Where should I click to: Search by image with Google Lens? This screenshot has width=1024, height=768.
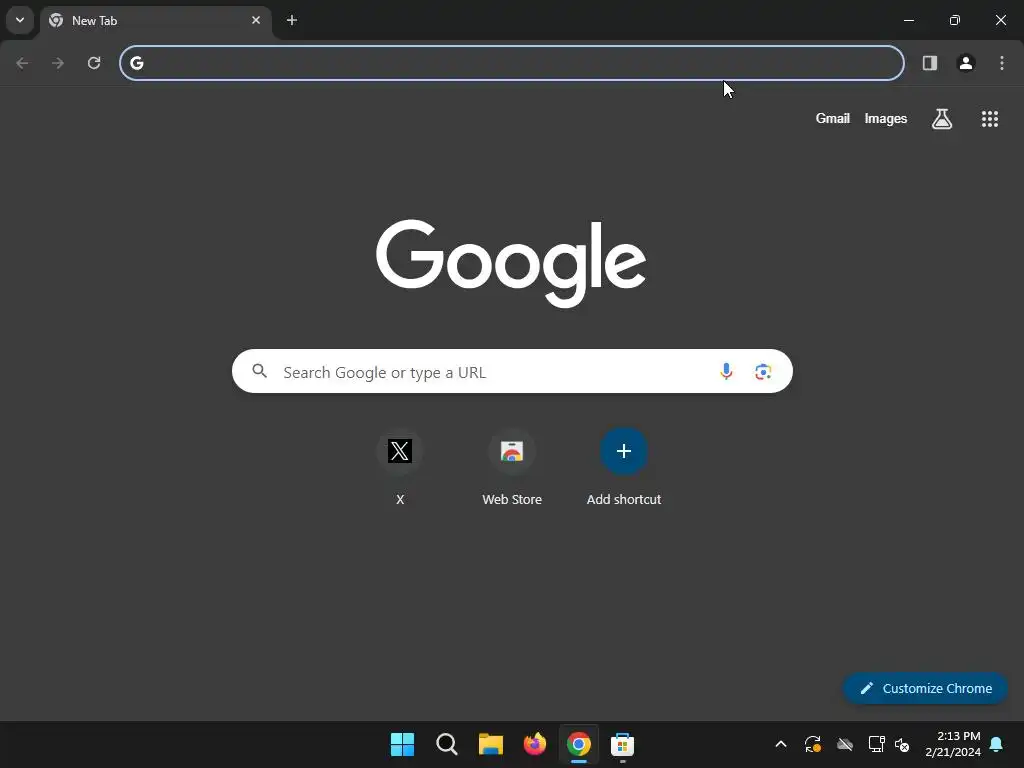click(763, 372)
